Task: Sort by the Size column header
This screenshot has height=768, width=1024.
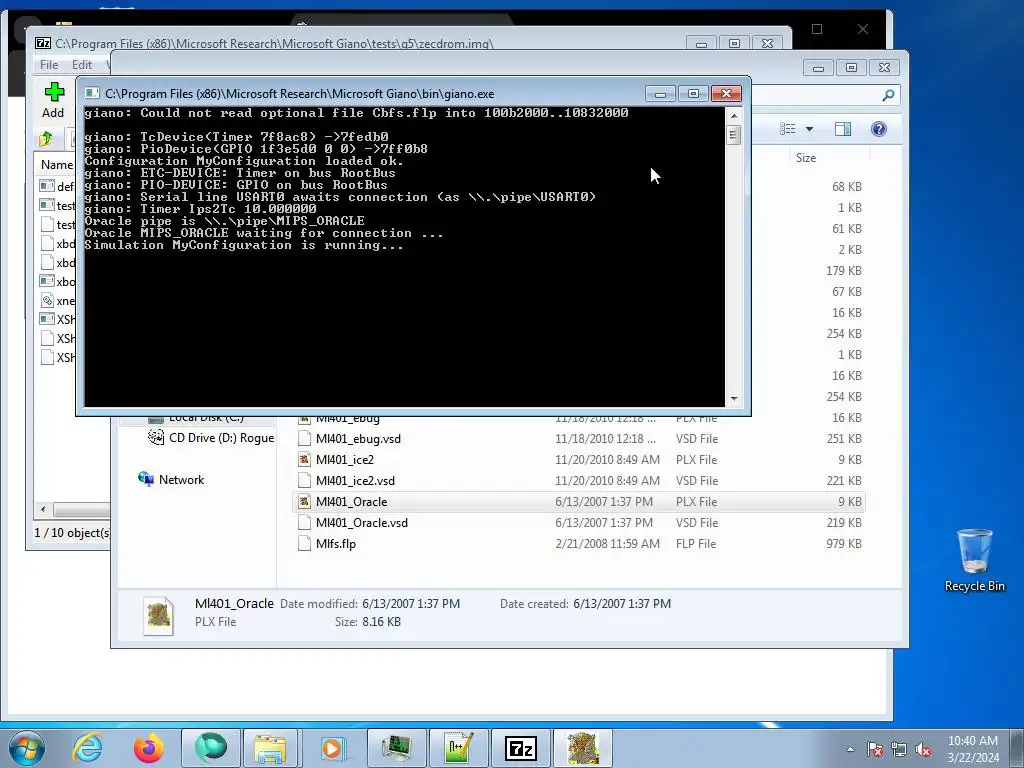Action: 806,157
